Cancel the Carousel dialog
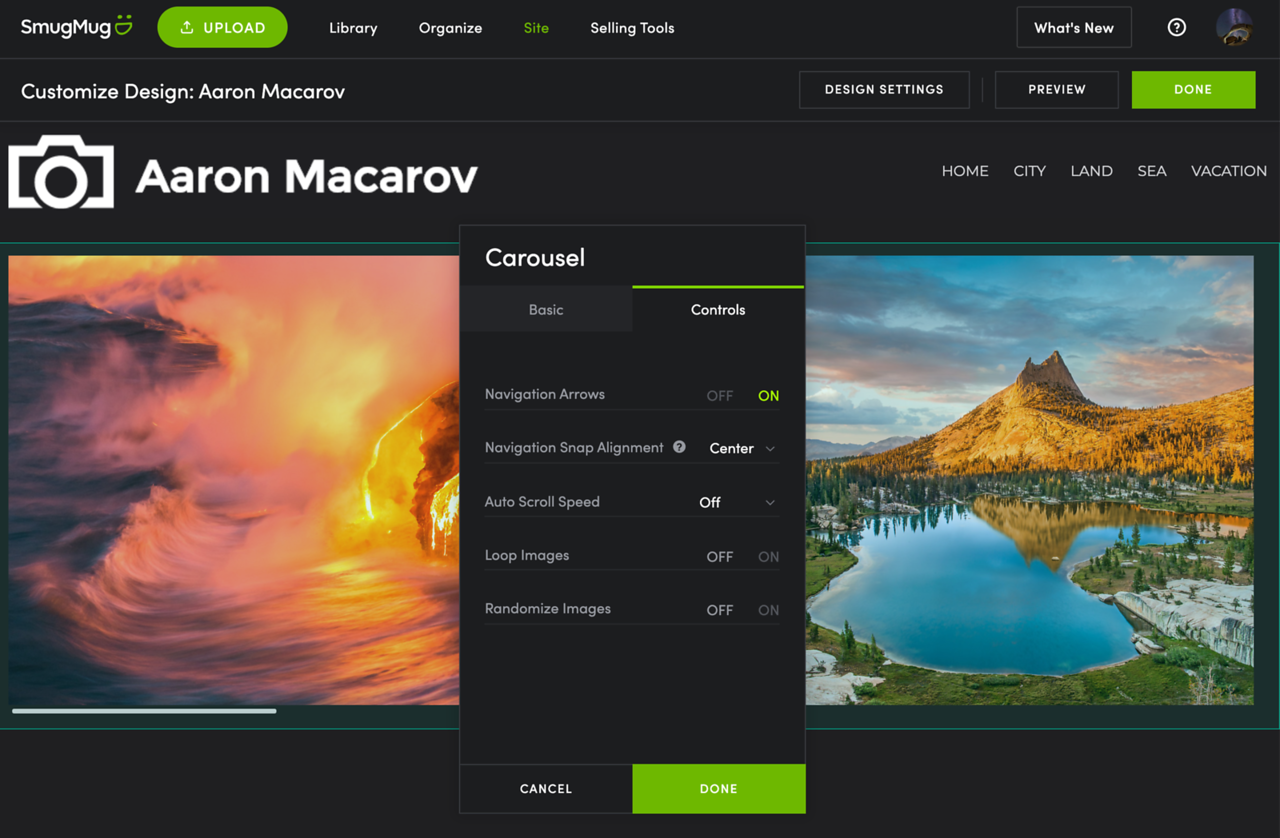Viewport: 1280px width, 838px height. (x=546, y=789)
